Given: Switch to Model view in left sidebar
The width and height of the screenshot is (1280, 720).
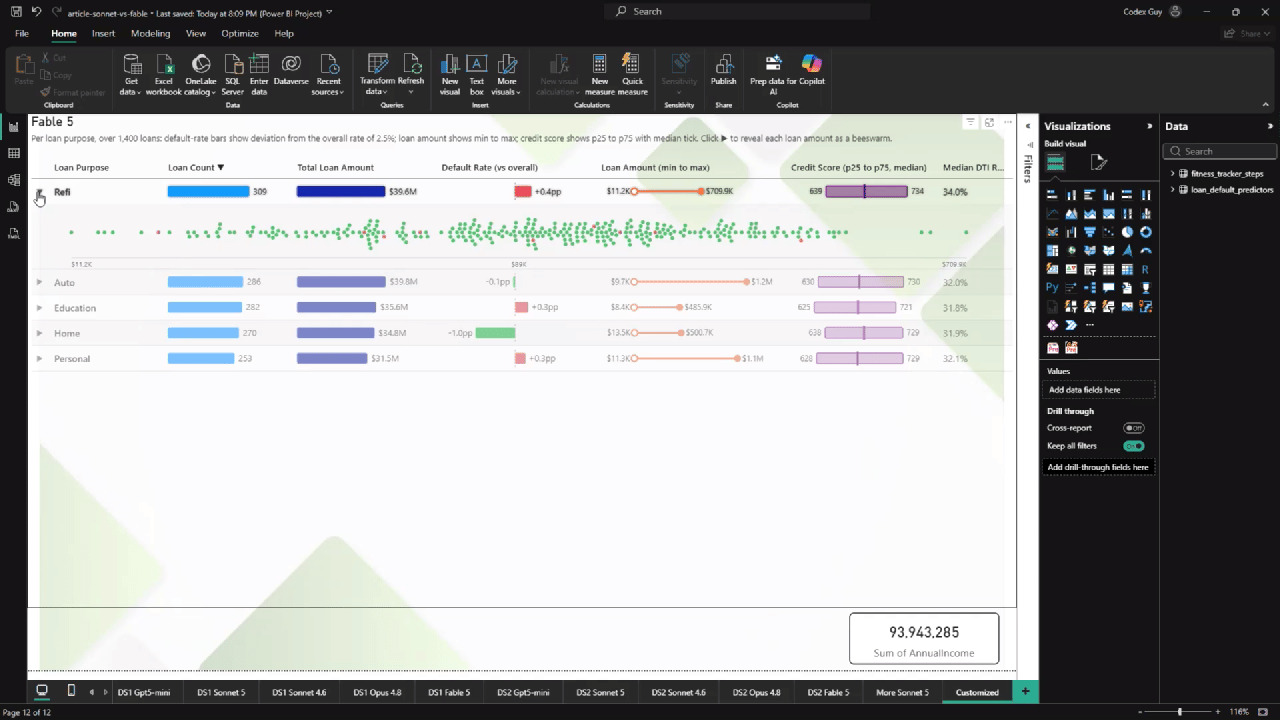Looking at the screenshot, I should (x=13, y=180).
